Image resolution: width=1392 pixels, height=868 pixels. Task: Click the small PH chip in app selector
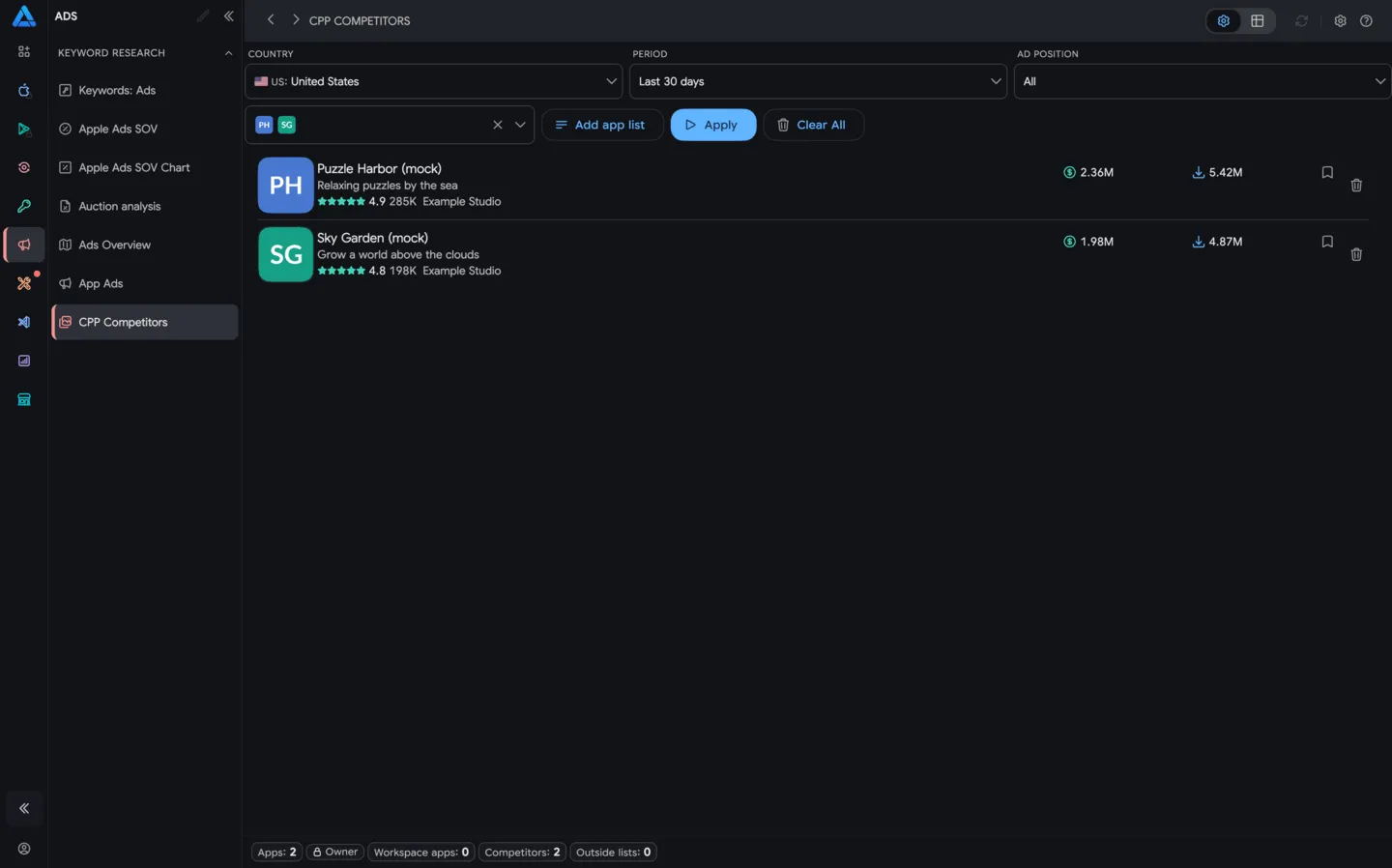[264, 125]
